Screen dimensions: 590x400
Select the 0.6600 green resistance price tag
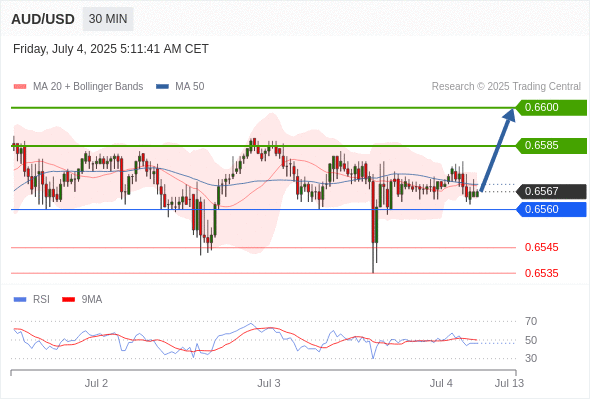pos(551,108)
